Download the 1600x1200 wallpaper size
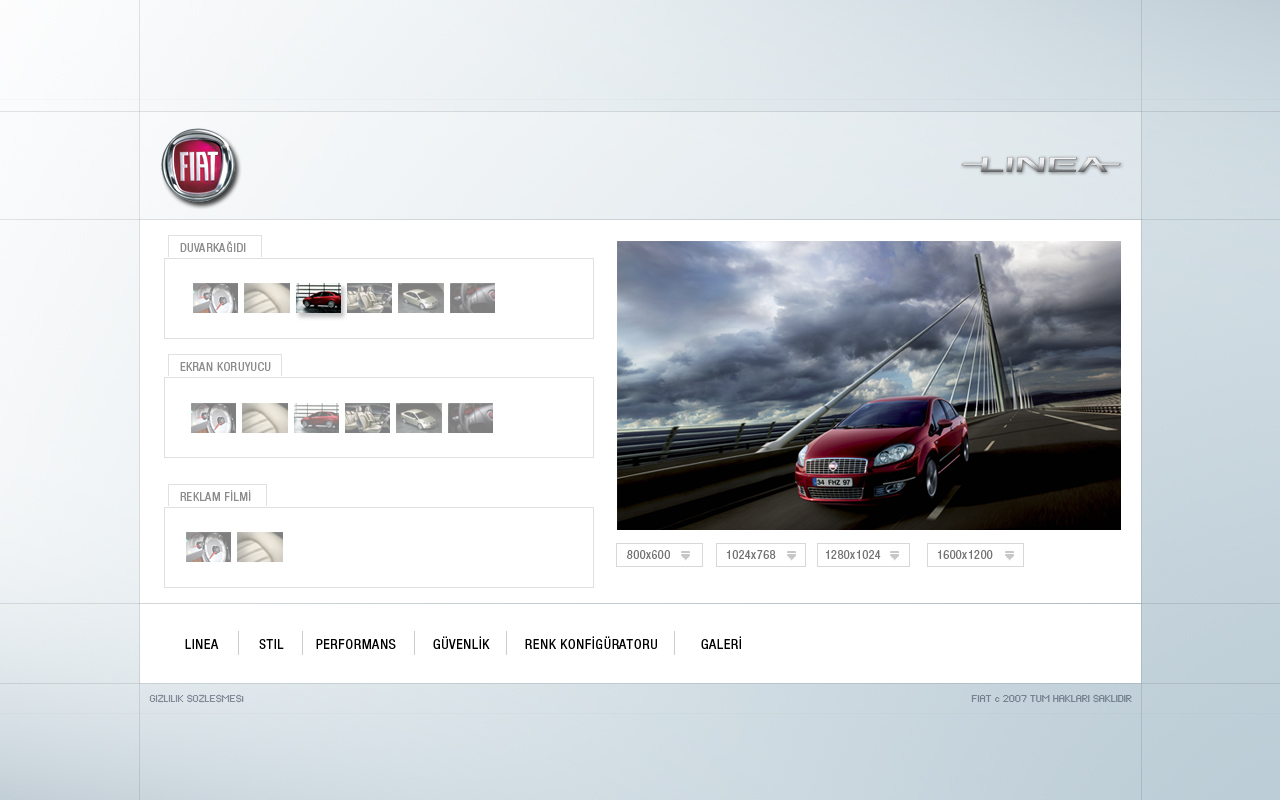This screenshot has height=800, width=1280. click(975, 555)
